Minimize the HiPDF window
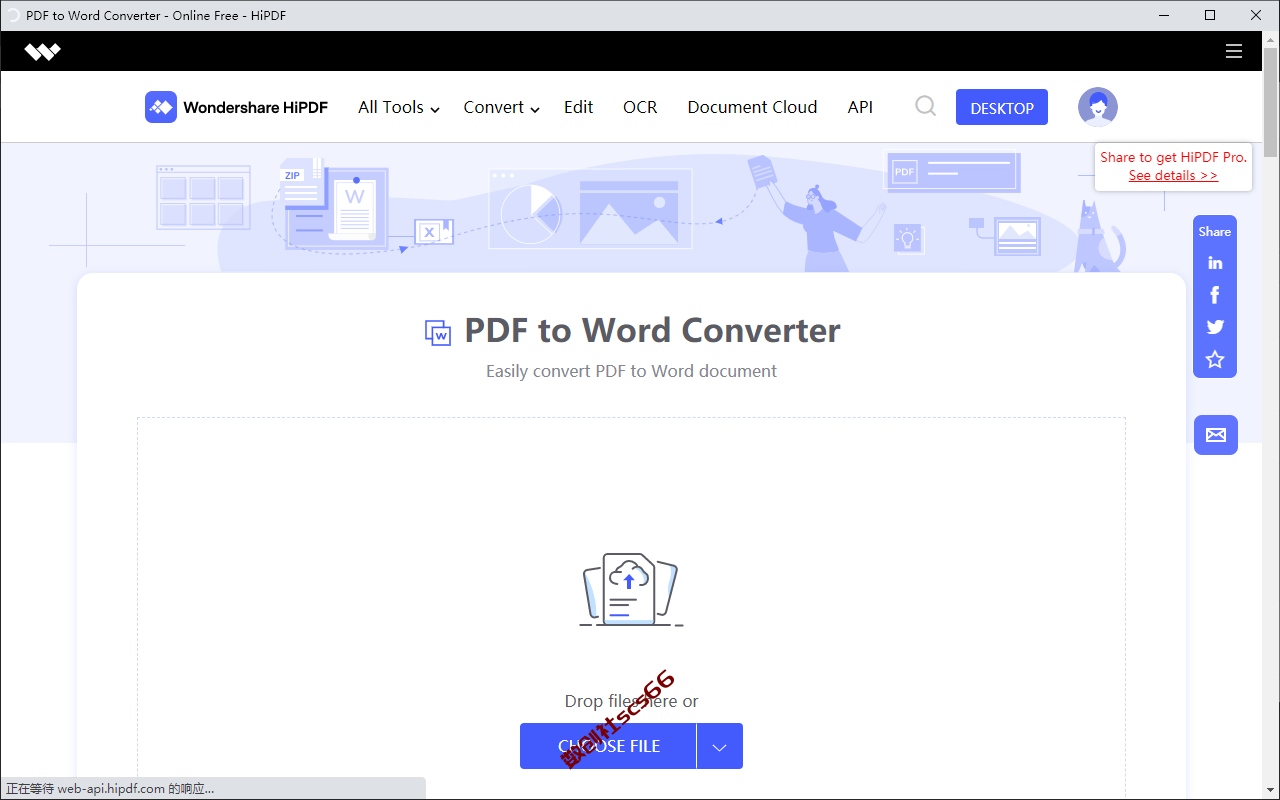This screenshot has width=1280, height=800. coord(1164,15)
